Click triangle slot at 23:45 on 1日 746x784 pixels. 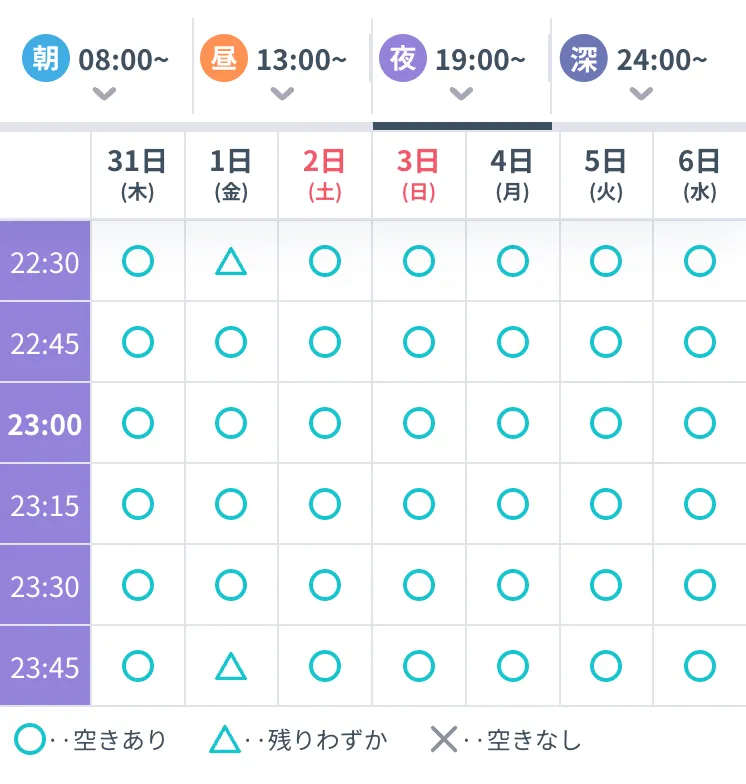230,666
